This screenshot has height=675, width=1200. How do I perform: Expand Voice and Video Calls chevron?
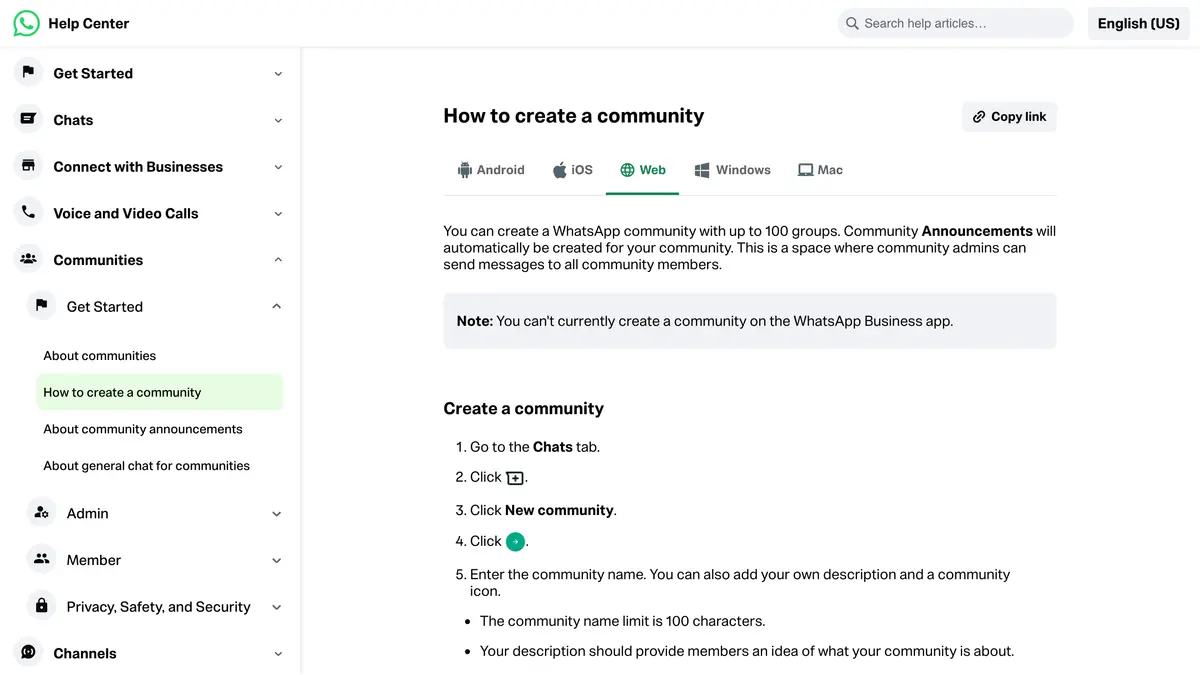278,213
